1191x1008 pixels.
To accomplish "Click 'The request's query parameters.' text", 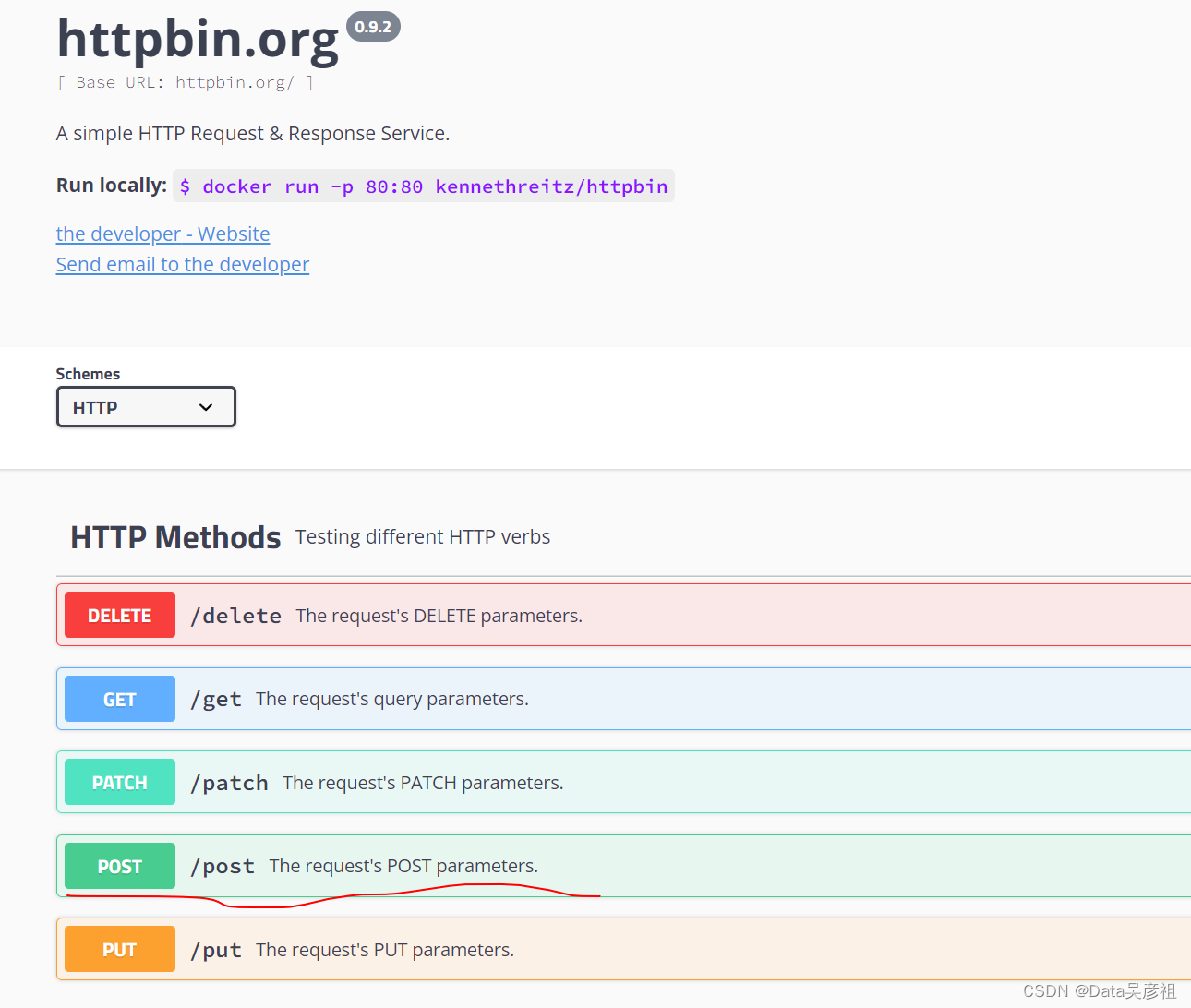I will tap(392, 699).
